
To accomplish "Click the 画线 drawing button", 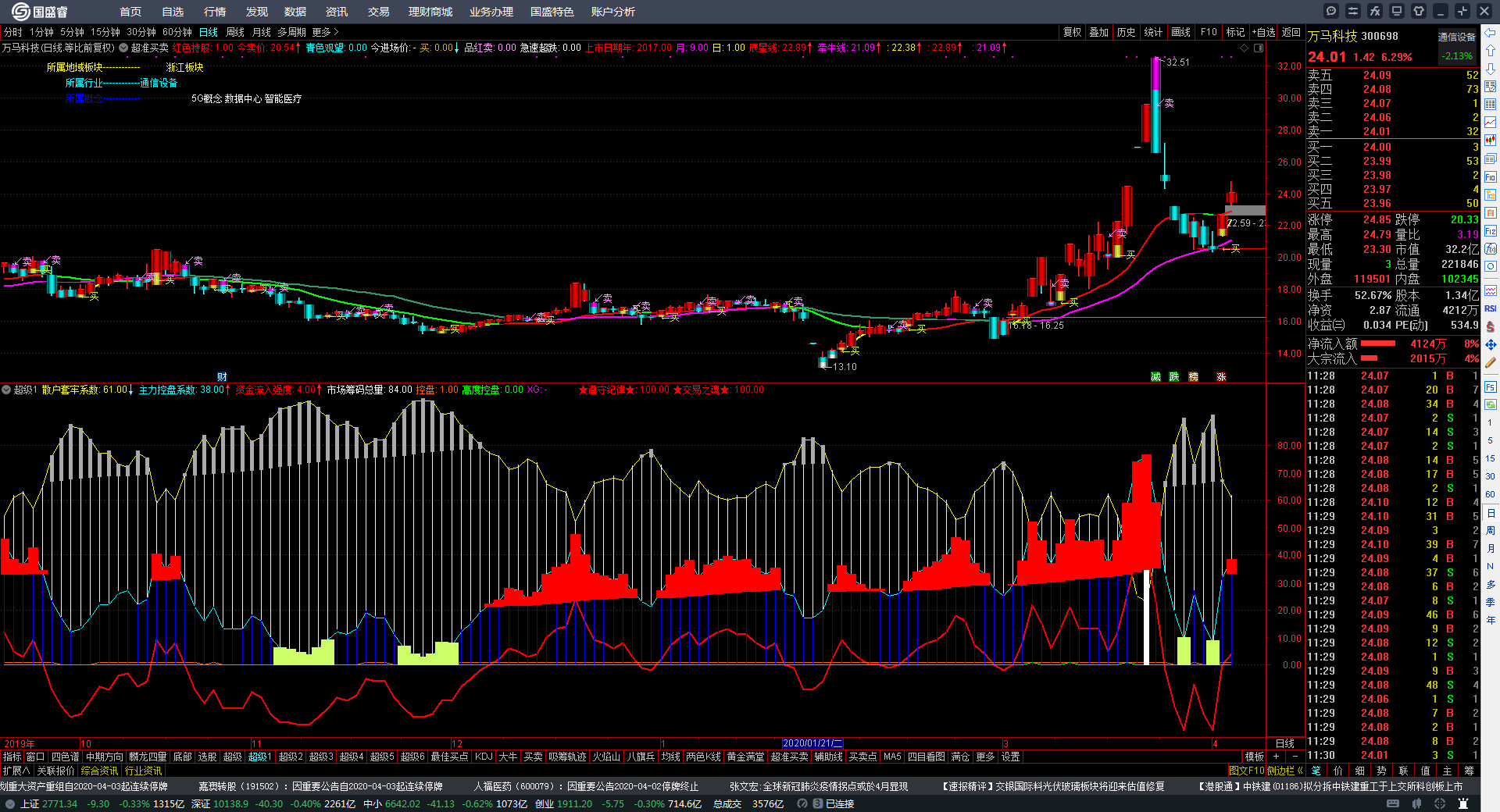I will (x=1180, y=32).
